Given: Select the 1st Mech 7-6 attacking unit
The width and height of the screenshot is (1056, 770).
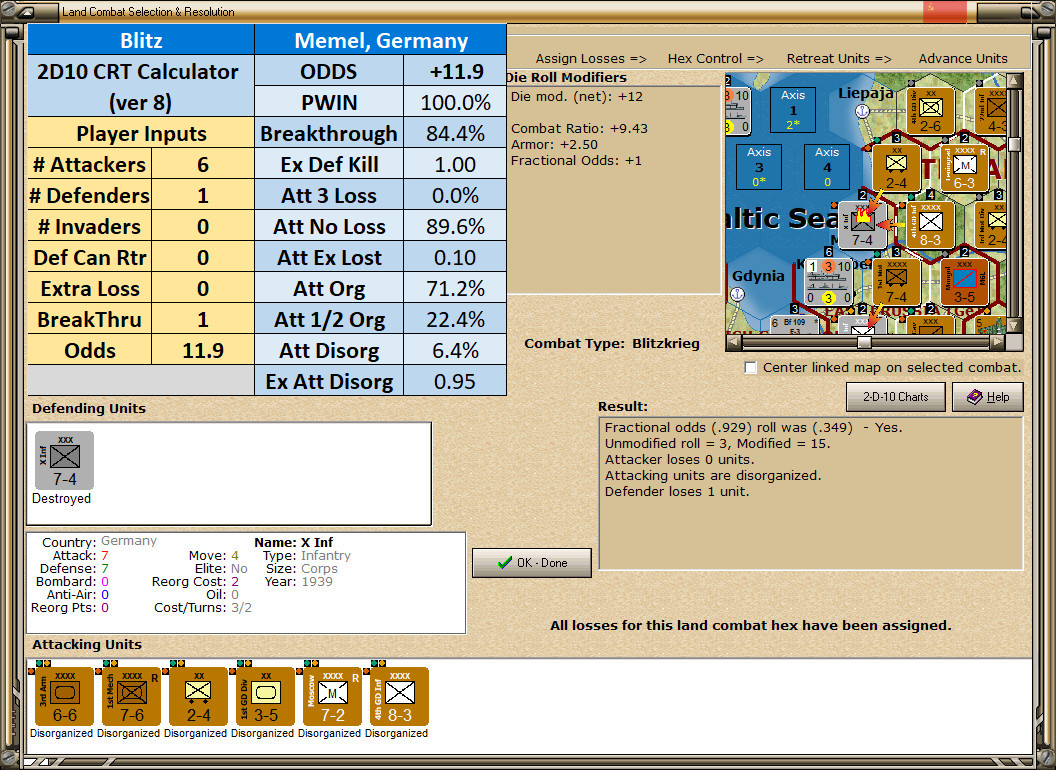Looking at the screenshot, I should click(x=131, y=697).
